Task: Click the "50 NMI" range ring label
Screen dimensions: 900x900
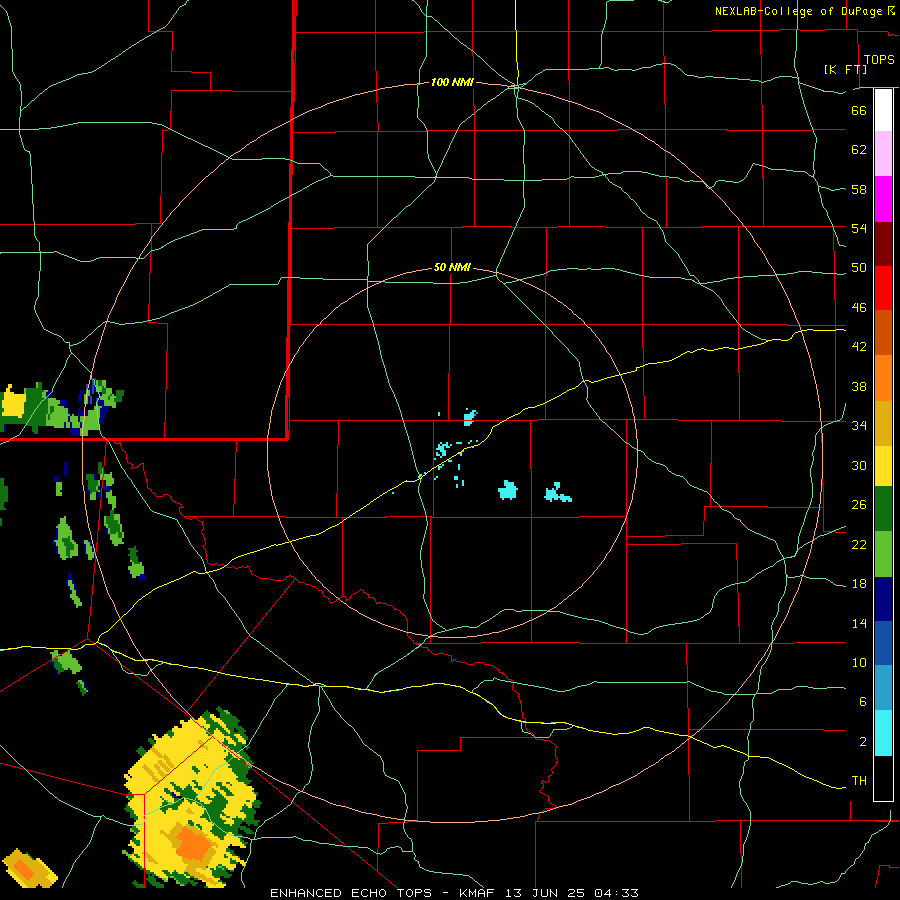Action: (452, 267)
